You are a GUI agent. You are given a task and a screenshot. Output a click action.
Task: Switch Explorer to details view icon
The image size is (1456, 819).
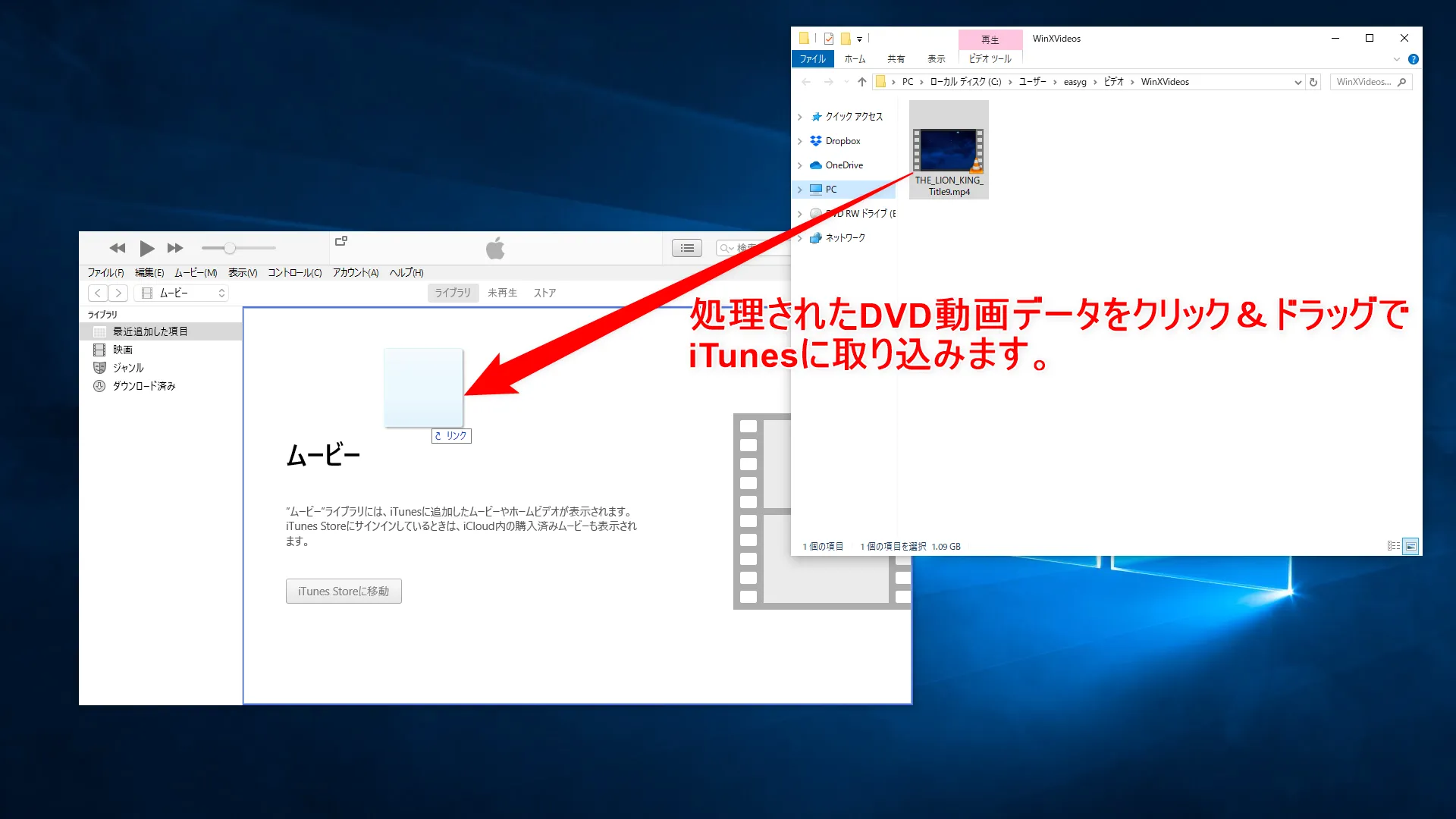(x=1394, y=546)
